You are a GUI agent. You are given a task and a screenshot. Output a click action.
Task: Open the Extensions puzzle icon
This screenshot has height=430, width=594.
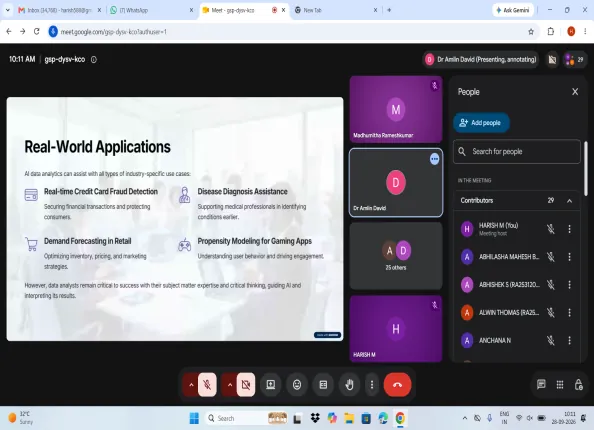(x=551, y=31)
